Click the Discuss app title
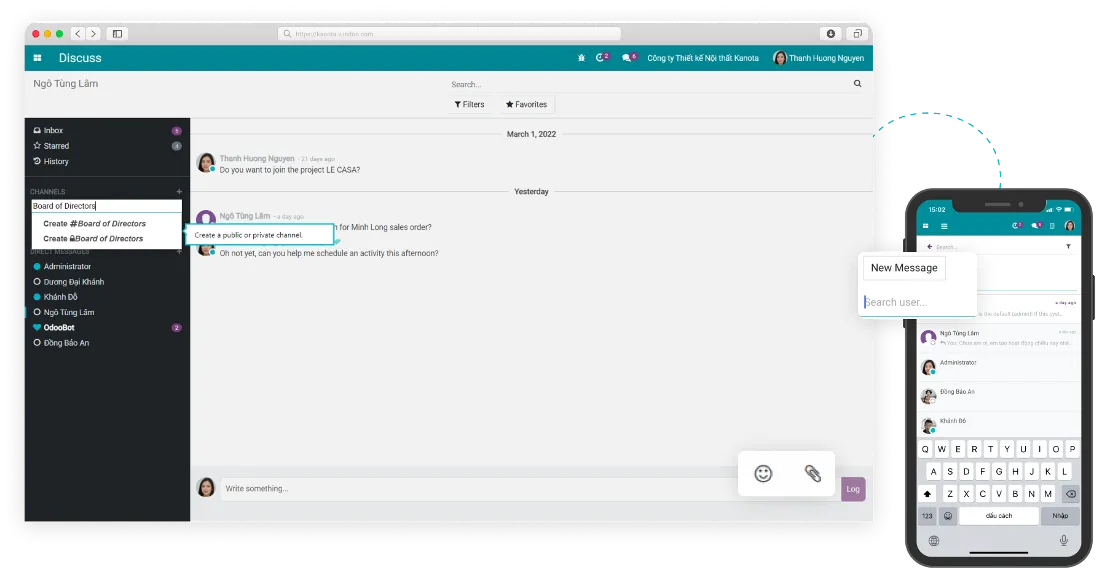The height and width of the screenshot is (575, 1110). [80, 58]
